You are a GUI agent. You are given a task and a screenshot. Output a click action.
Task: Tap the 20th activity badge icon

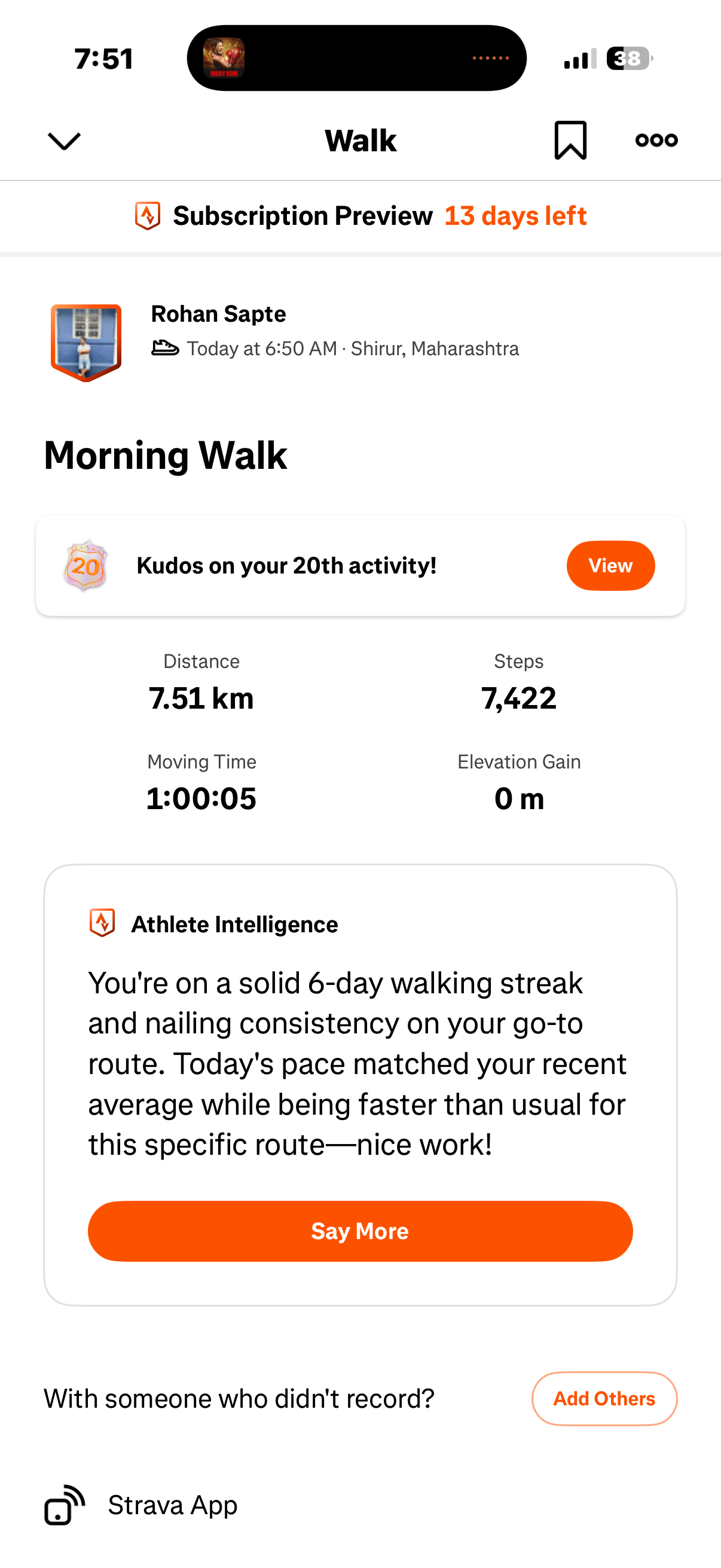(85, 566)
